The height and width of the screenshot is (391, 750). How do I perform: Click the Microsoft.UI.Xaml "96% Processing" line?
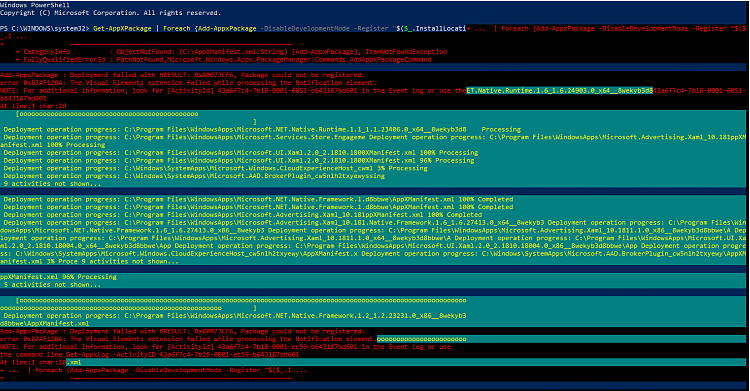[x=239, y=161]
